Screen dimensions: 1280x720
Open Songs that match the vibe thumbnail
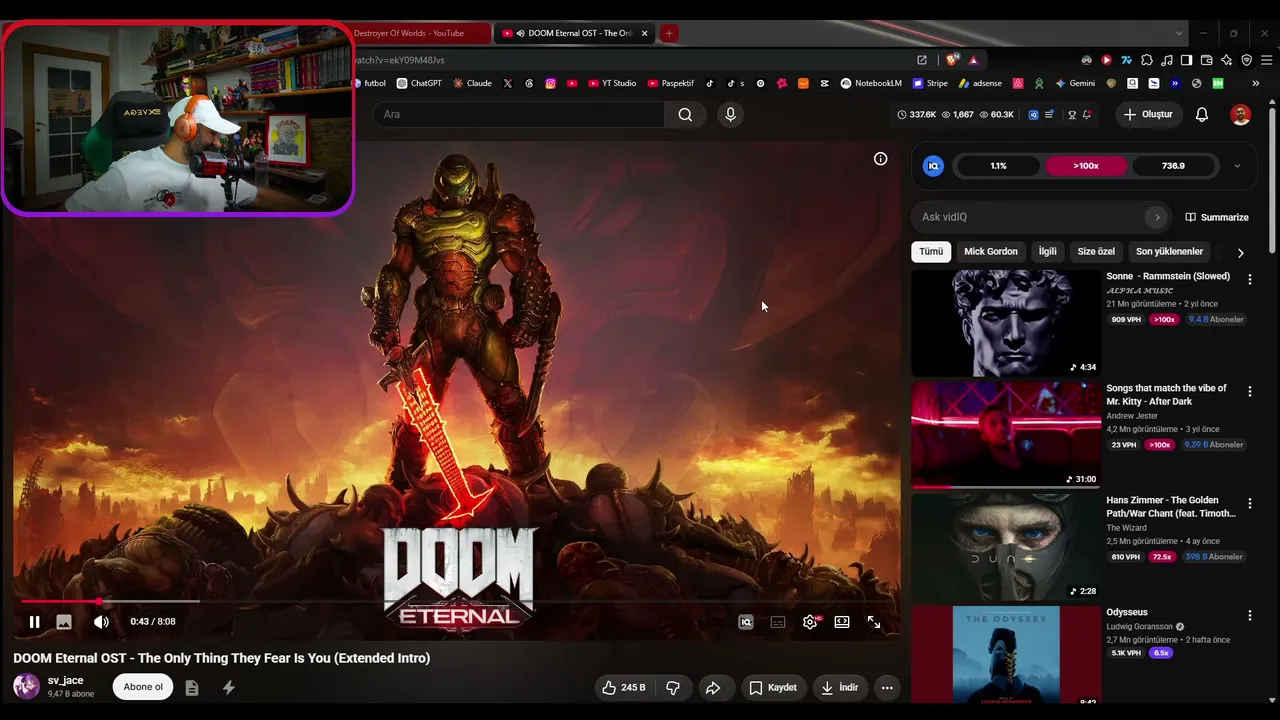pos(1006,435)
